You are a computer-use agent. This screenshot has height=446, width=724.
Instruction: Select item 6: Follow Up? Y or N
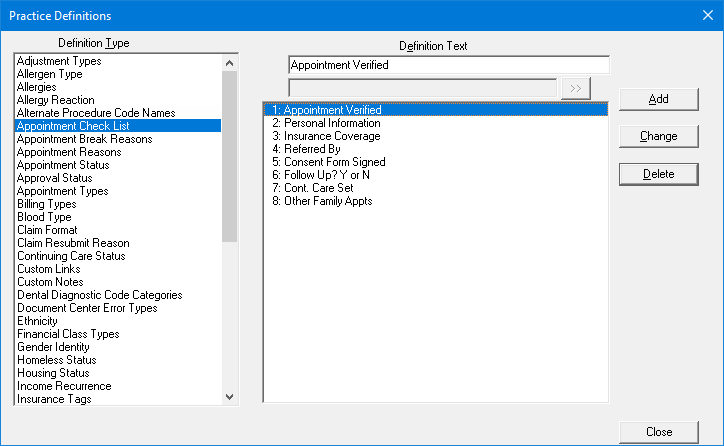click(436, 175)
